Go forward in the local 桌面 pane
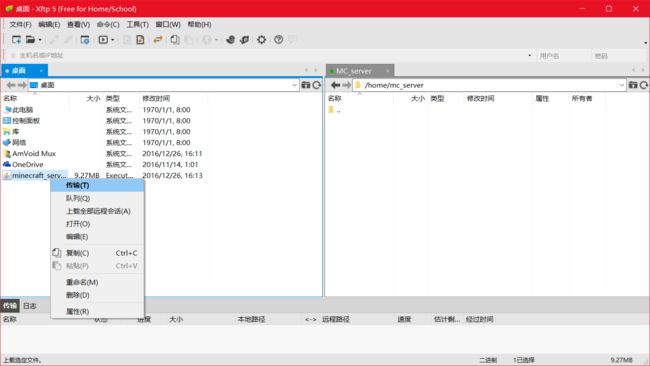Image resolution: width=650 pixels, height=366 pixels. pos(22,85)
